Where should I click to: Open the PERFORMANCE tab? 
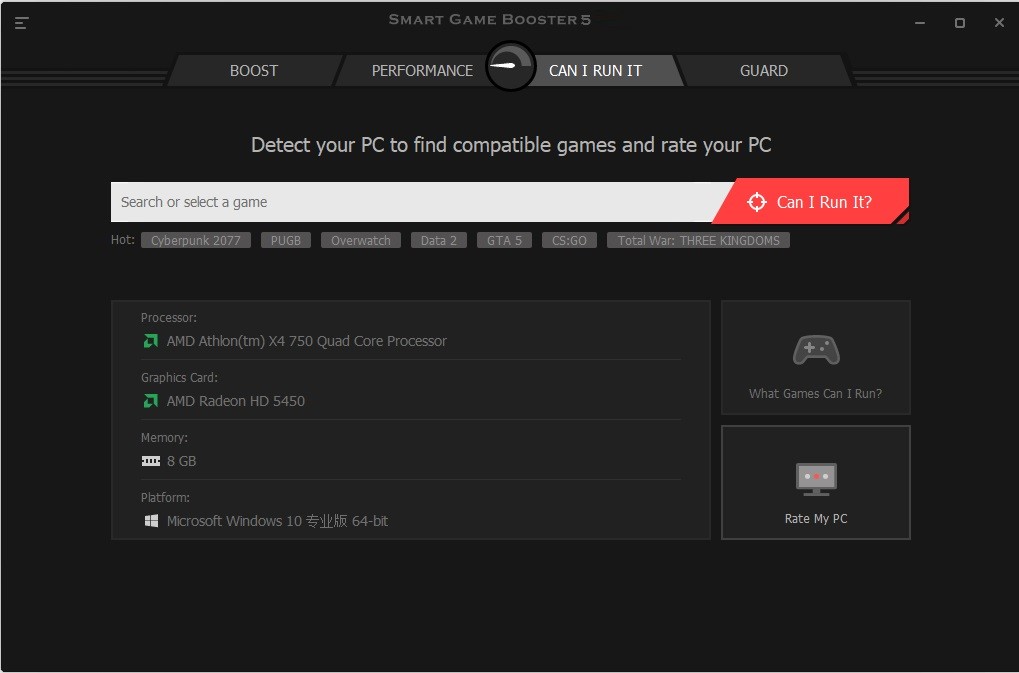click(x=422, y=70)
